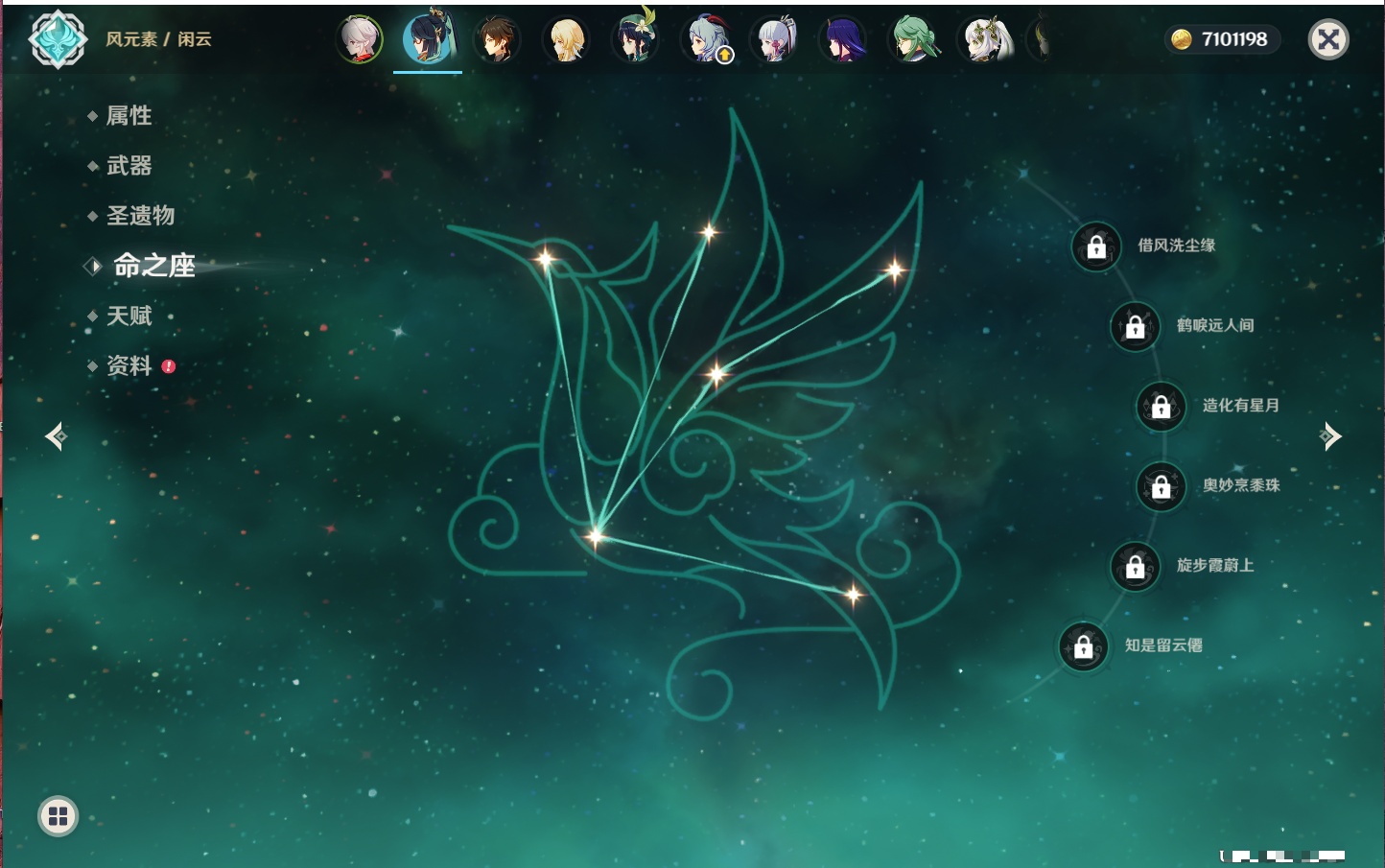Click the star on the tallest upper feather
Image resolution: width=1385 pixels, height=868 pixels.
coord(709,231)
